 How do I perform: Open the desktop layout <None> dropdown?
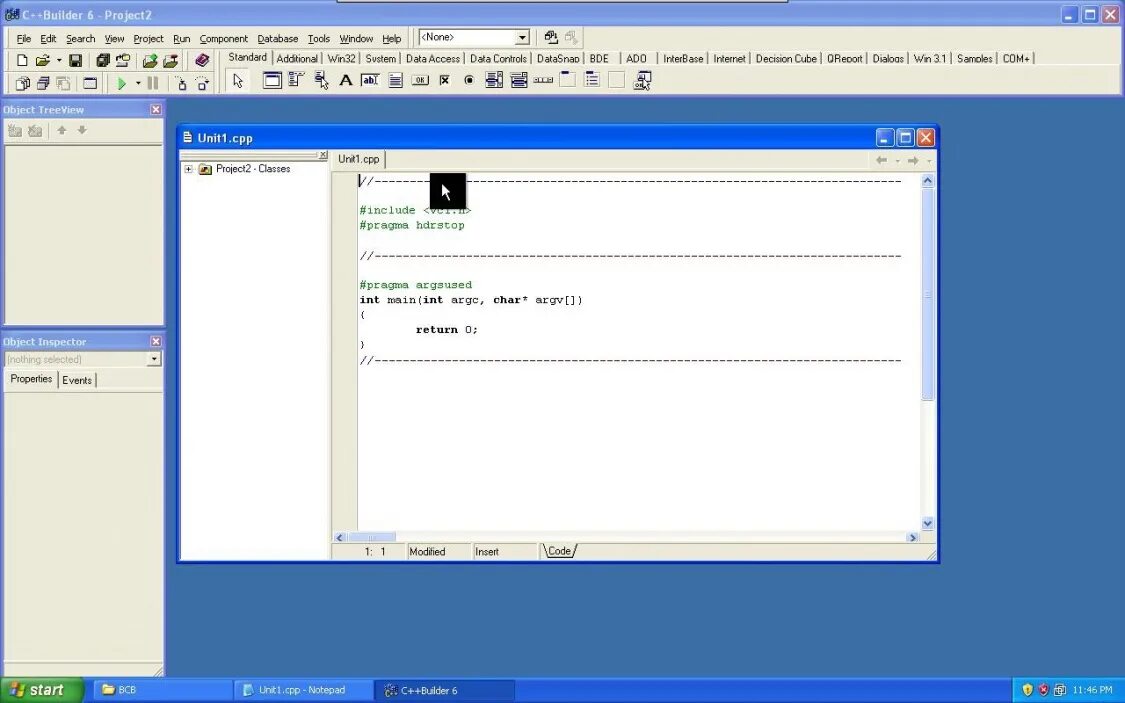[x=522, y=37]
